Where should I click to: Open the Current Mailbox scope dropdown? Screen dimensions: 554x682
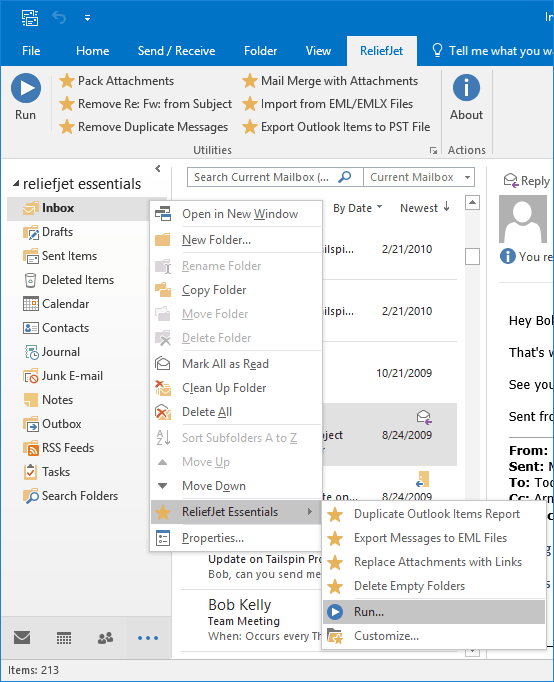pyautogui.click(x=419, y=177)
